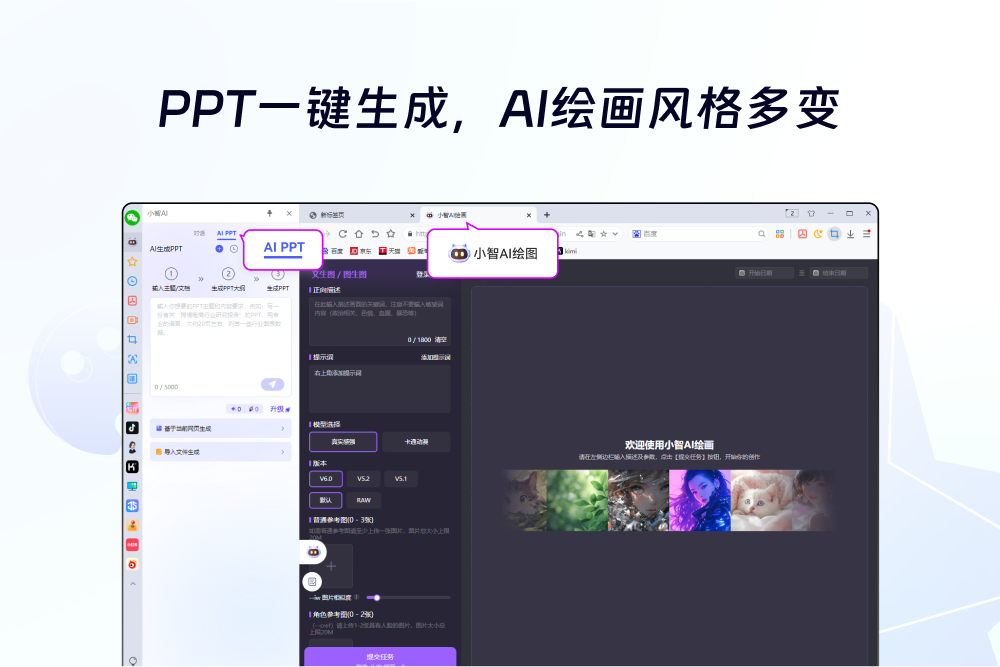Switch to the 对话 tab

click(x=200, y=233)
